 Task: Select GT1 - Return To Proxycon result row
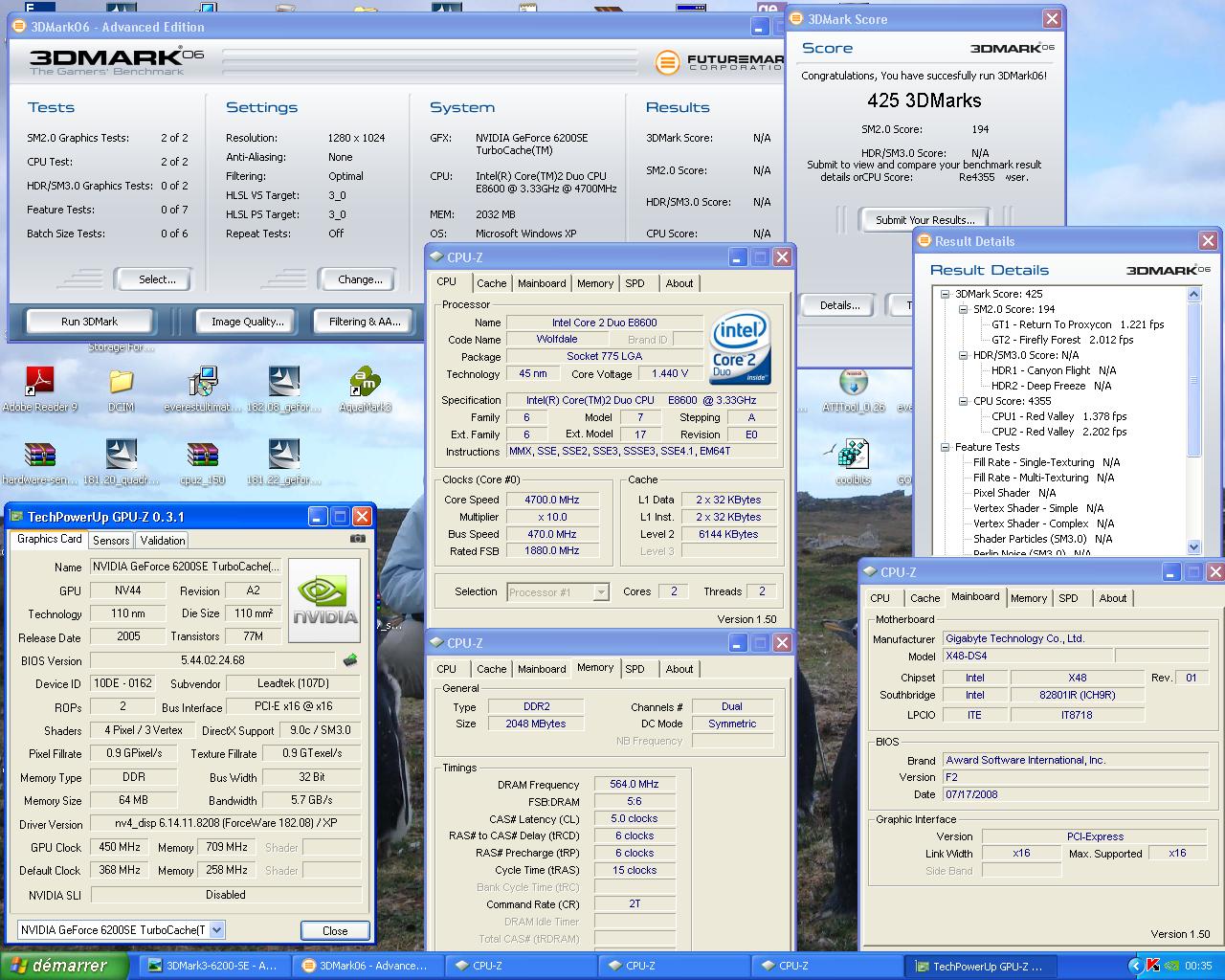[x=1078, y=324]
